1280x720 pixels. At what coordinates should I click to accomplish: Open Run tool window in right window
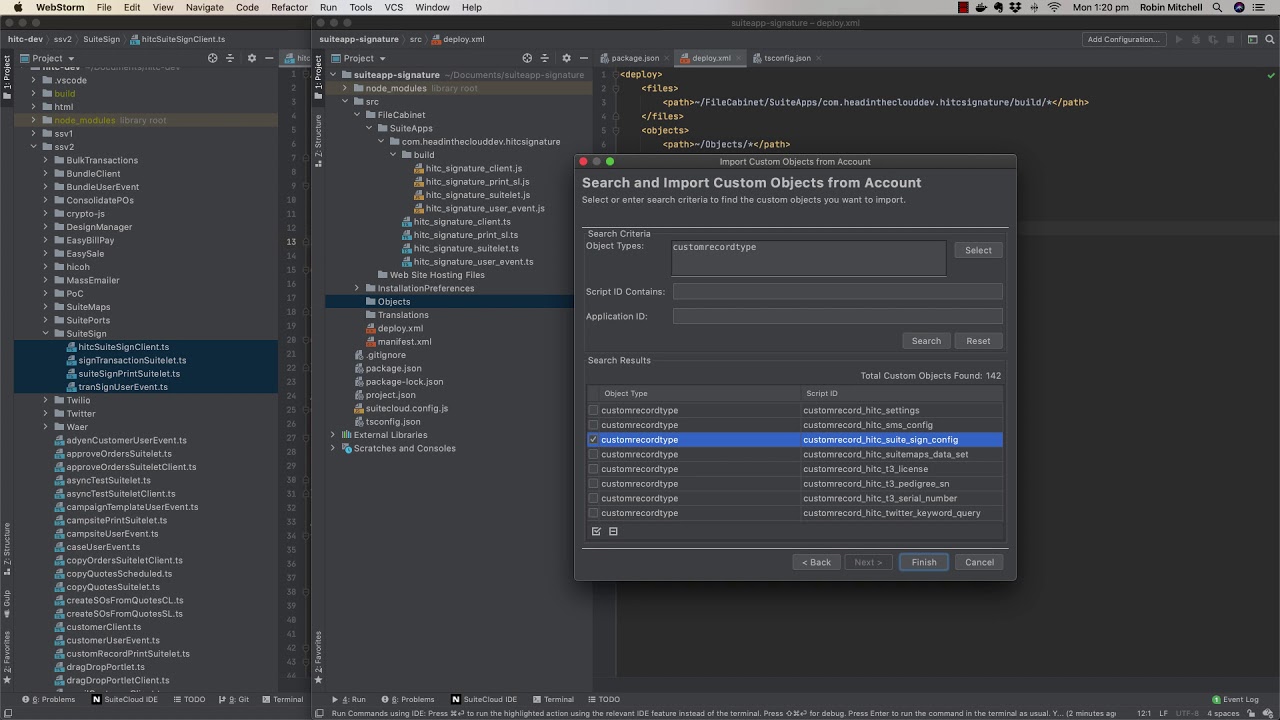pos(349,699)
